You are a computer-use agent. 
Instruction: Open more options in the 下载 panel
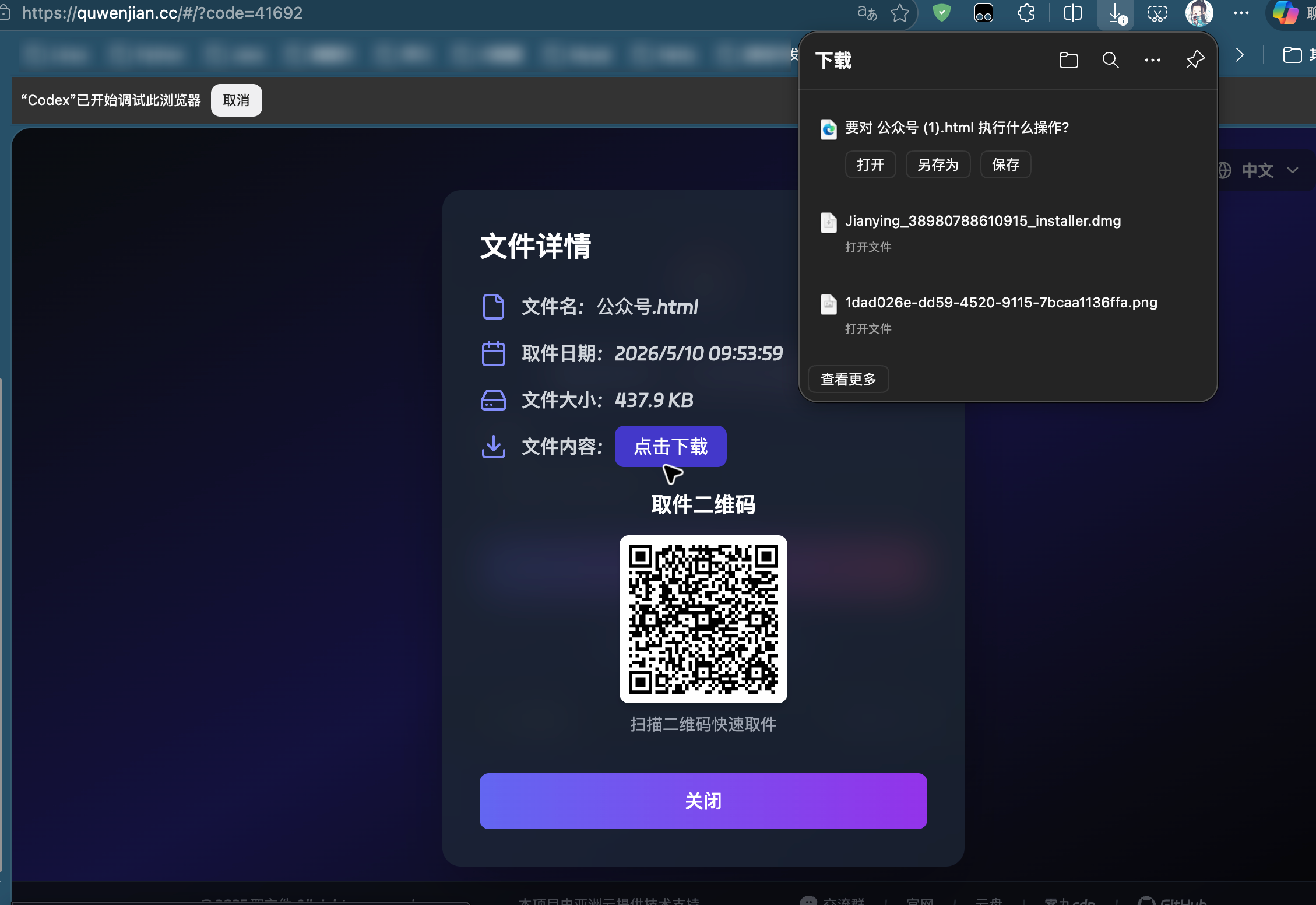tap(1152, 60)
